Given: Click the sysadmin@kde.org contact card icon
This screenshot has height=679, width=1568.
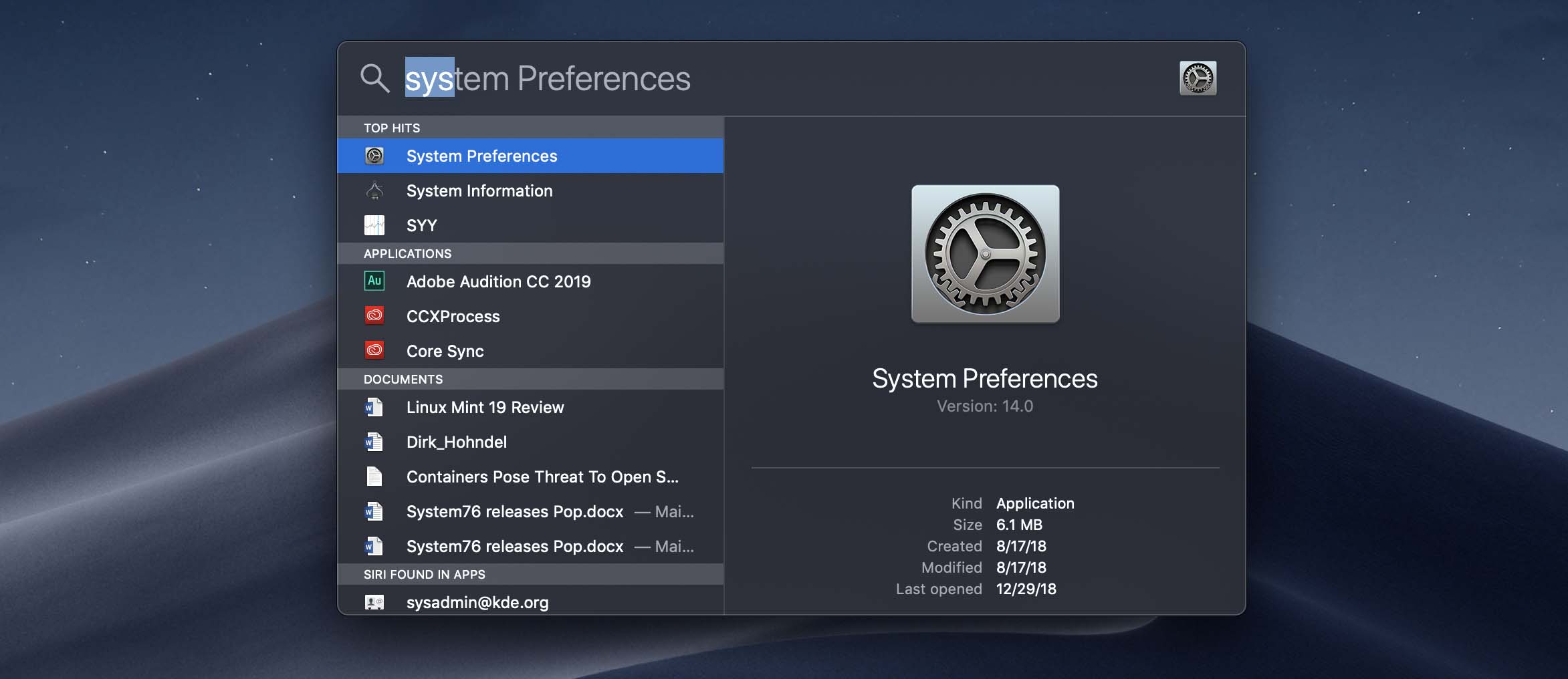Looking at the screenshot, I should pos(374,602).
